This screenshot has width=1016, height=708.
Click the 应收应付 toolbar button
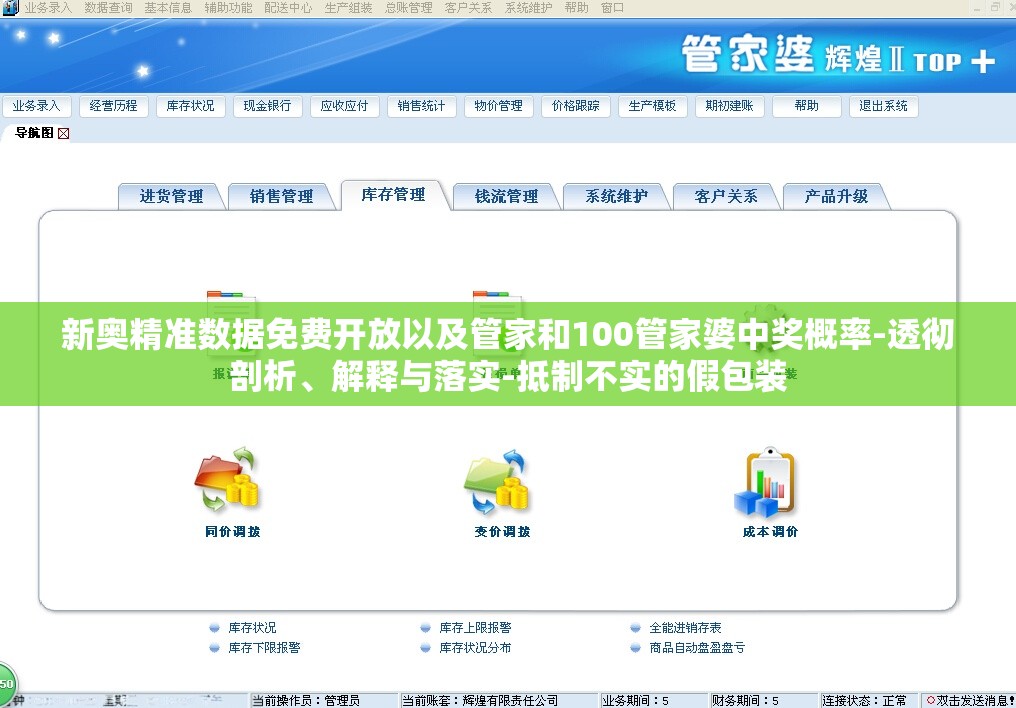344,106
